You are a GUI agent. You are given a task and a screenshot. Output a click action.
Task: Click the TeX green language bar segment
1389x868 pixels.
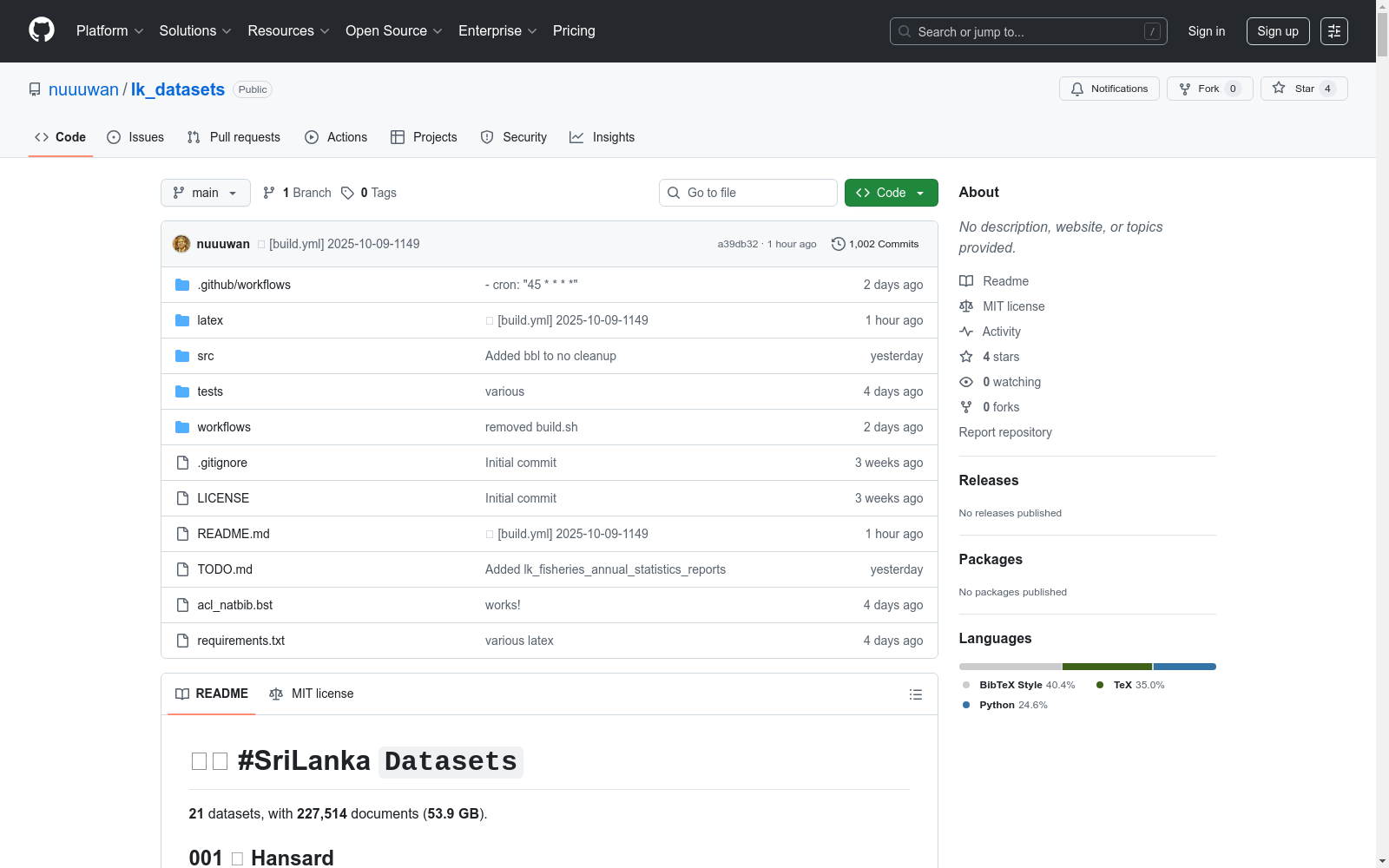click(x=1108, y=667)
